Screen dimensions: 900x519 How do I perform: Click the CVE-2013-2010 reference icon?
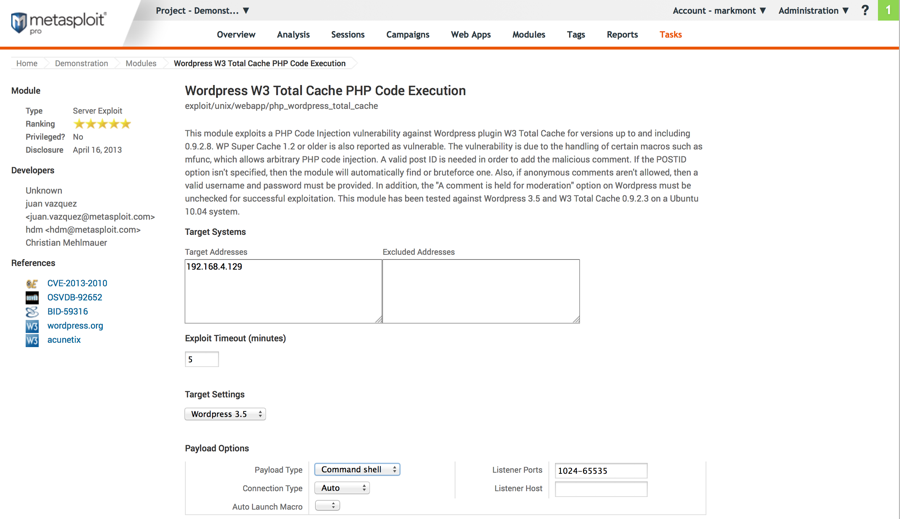click(x=32, y=284)
